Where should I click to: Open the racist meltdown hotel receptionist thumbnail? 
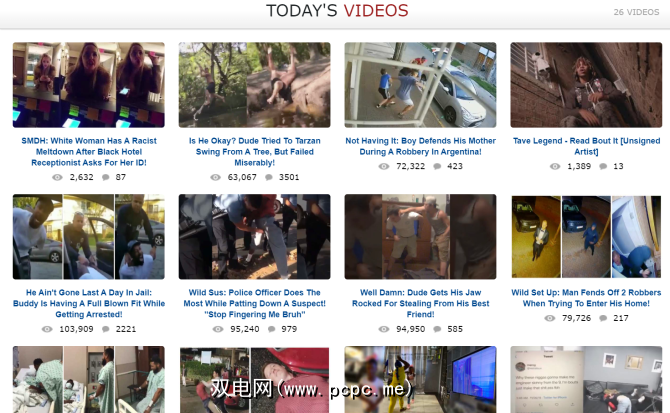88,85
